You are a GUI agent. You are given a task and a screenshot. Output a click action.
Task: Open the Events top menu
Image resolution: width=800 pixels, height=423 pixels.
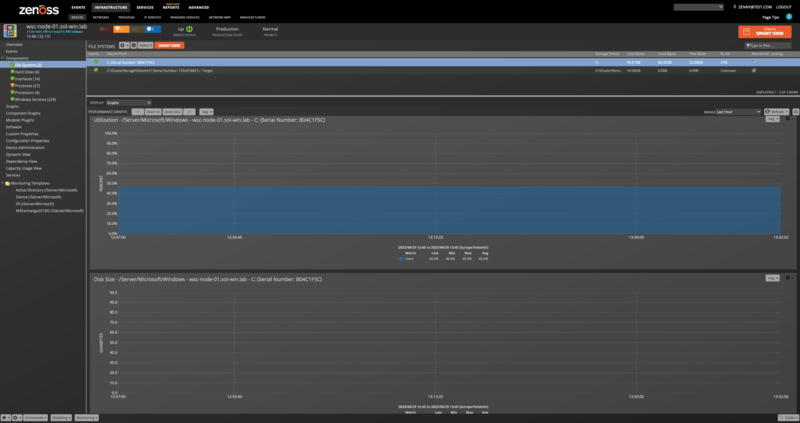(x=78, y=8)
